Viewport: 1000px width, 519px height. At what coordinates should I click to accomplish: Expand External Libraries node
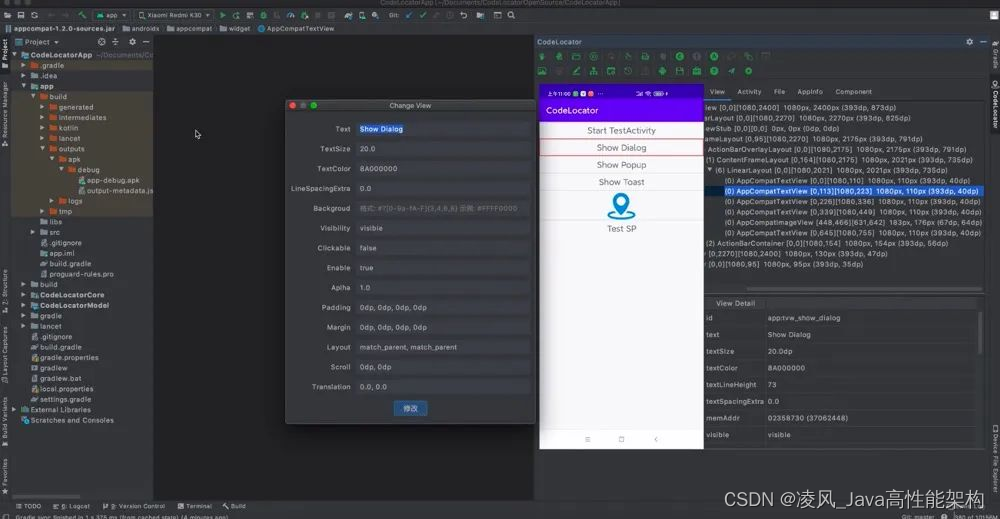14,409
